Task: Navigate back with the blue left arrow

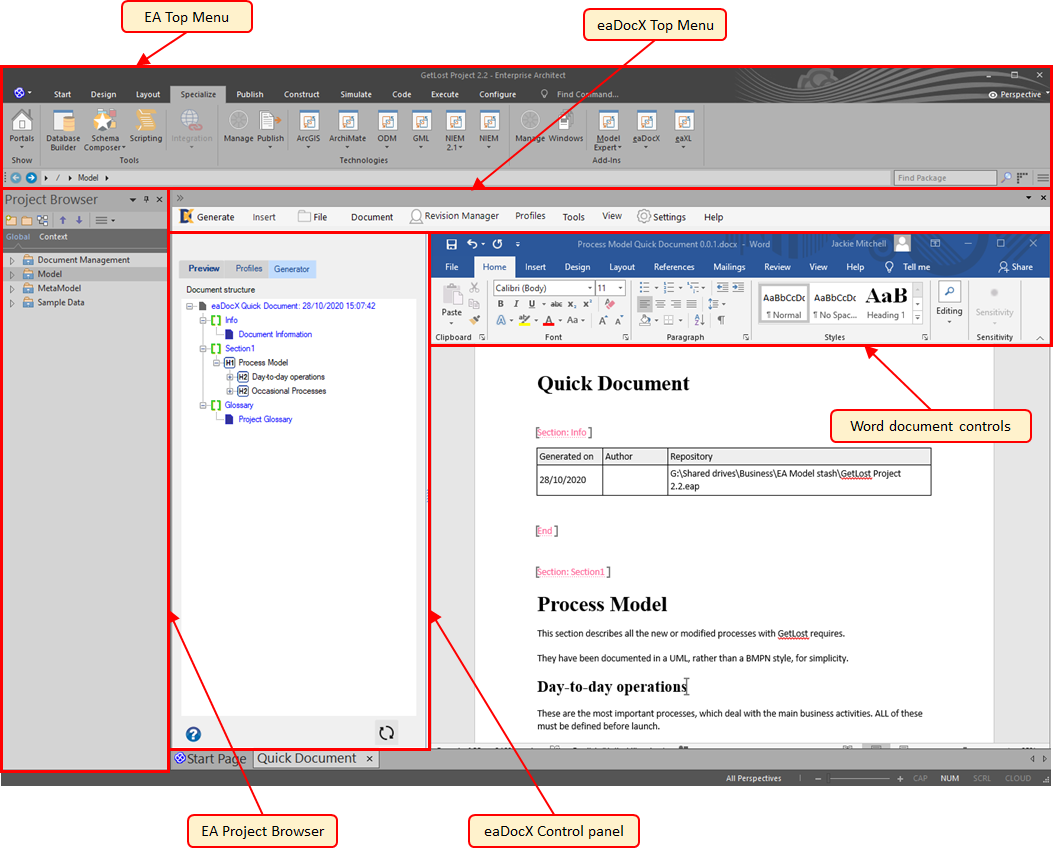Action: click(16, 178)
